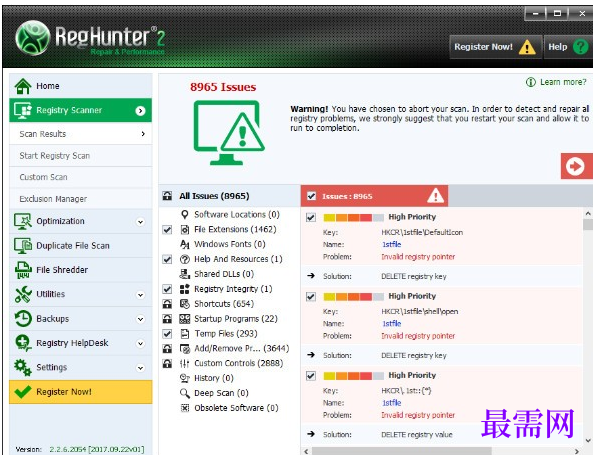Viewport: 593px width, 455px height.
Task: Toggle the File Extensions checkbox
Action: [167, 230]
